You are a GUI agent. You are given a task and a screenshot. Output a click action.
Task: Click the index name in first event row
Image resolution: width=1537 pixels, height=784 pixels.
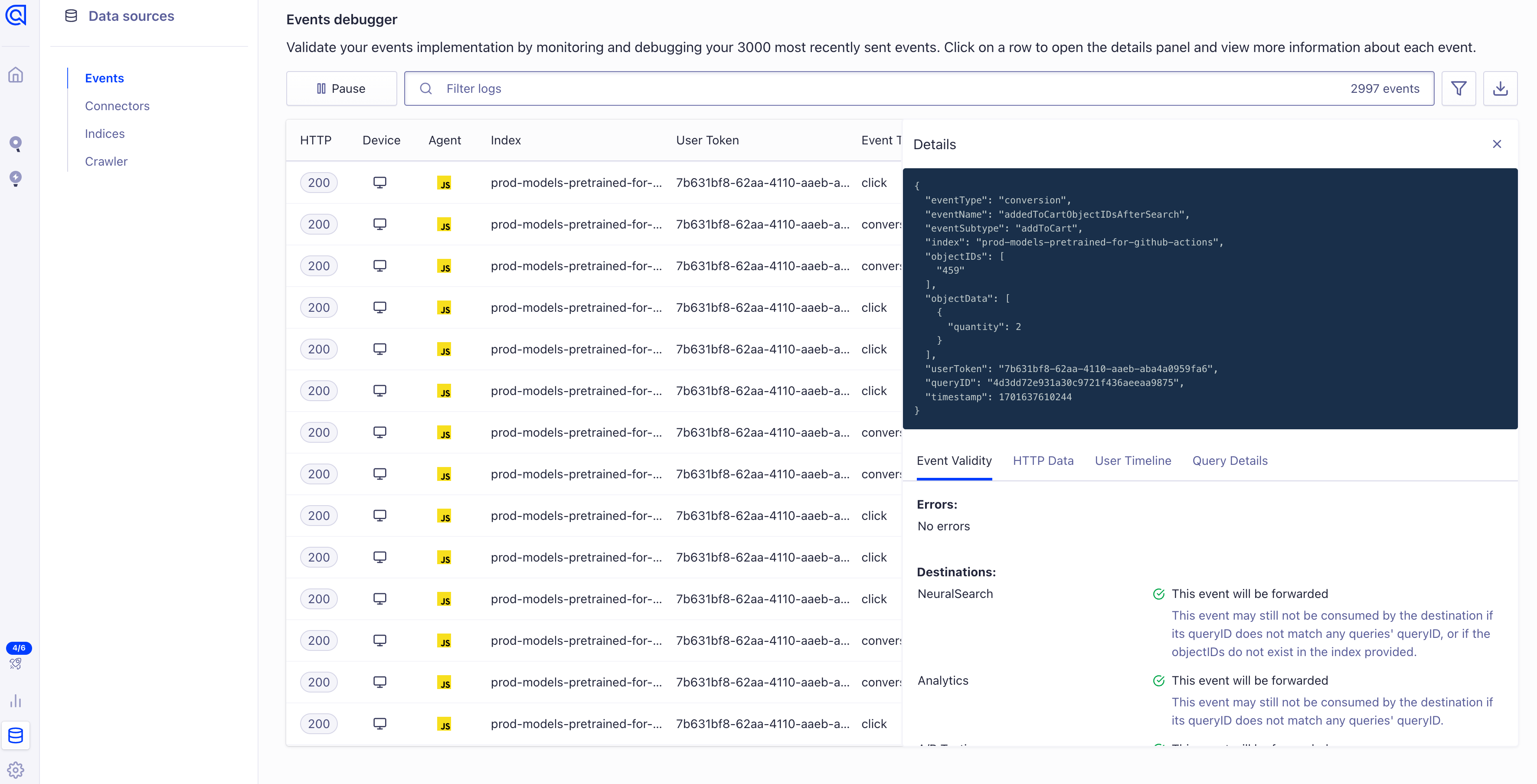(x=576, y=183)
